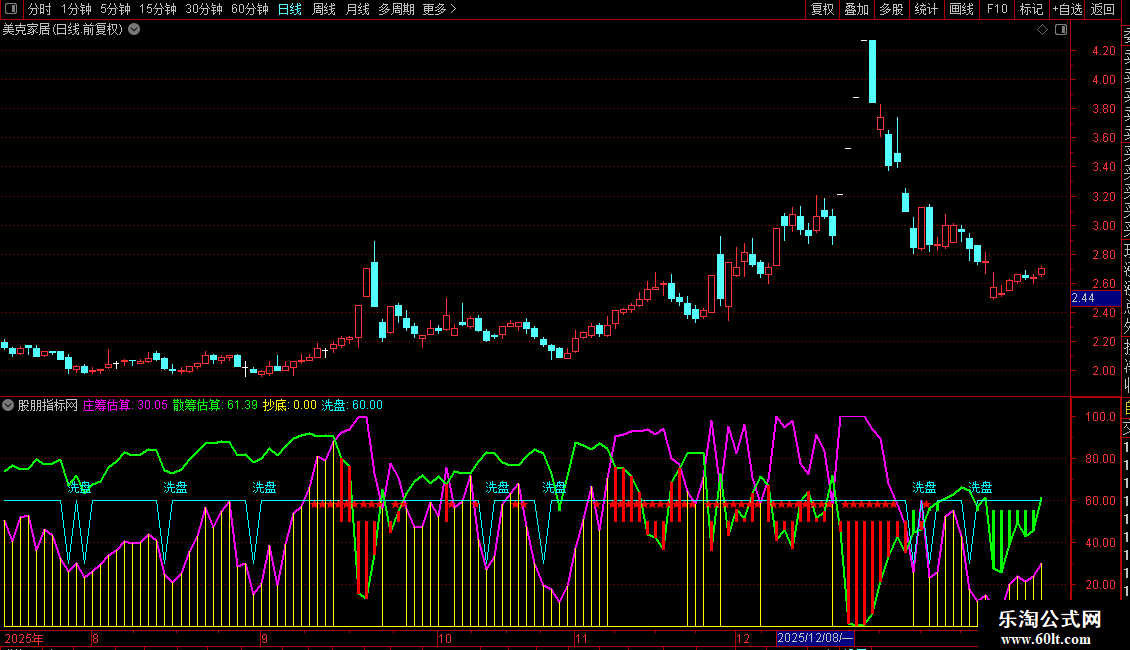The height and width of the screenshot is (650, 1130).
Task: Switch to 周线 weekly chart
Action: pos(324,9)
